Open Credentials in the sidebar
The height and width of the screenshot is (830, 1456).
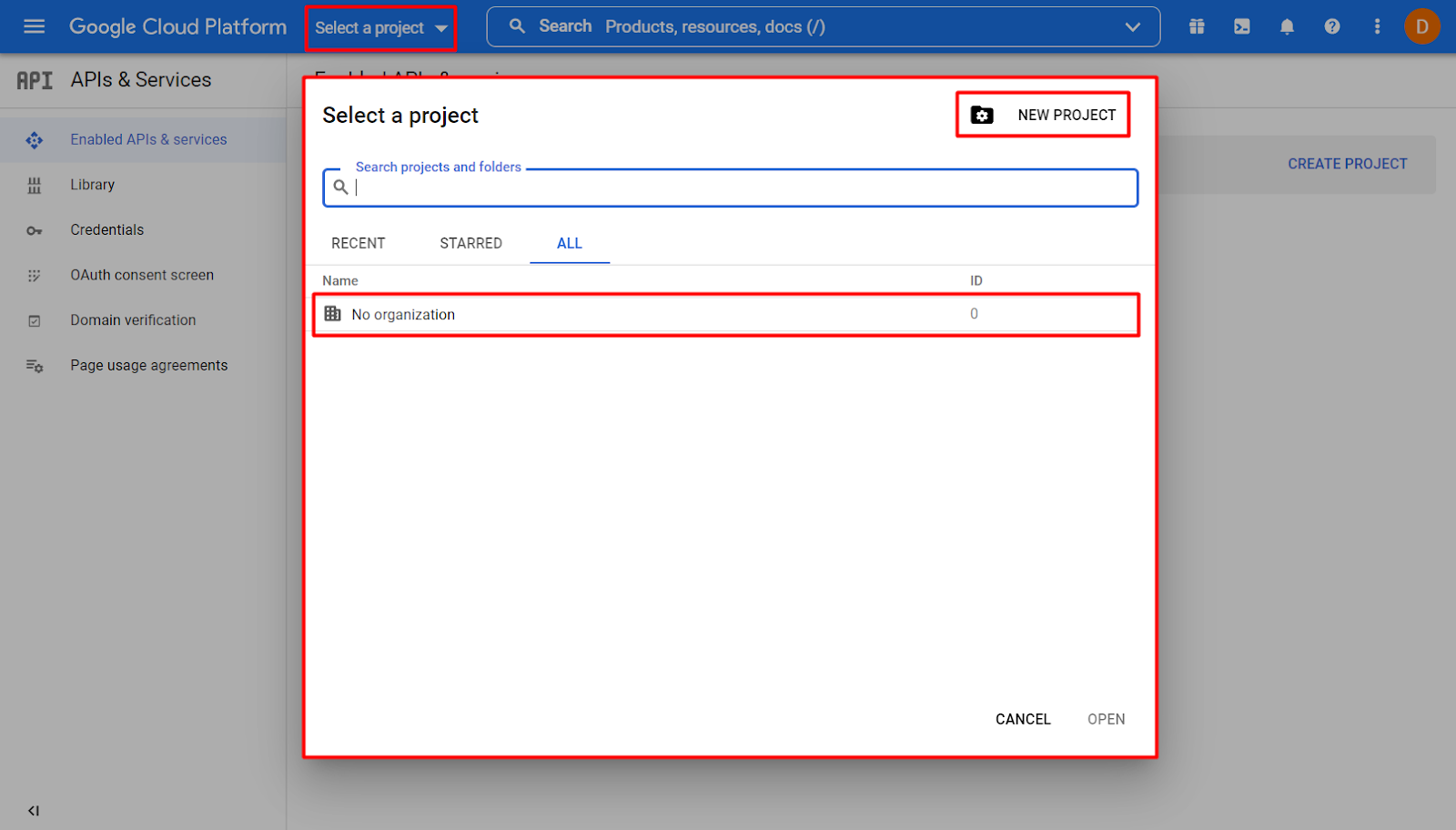(143, 229)
